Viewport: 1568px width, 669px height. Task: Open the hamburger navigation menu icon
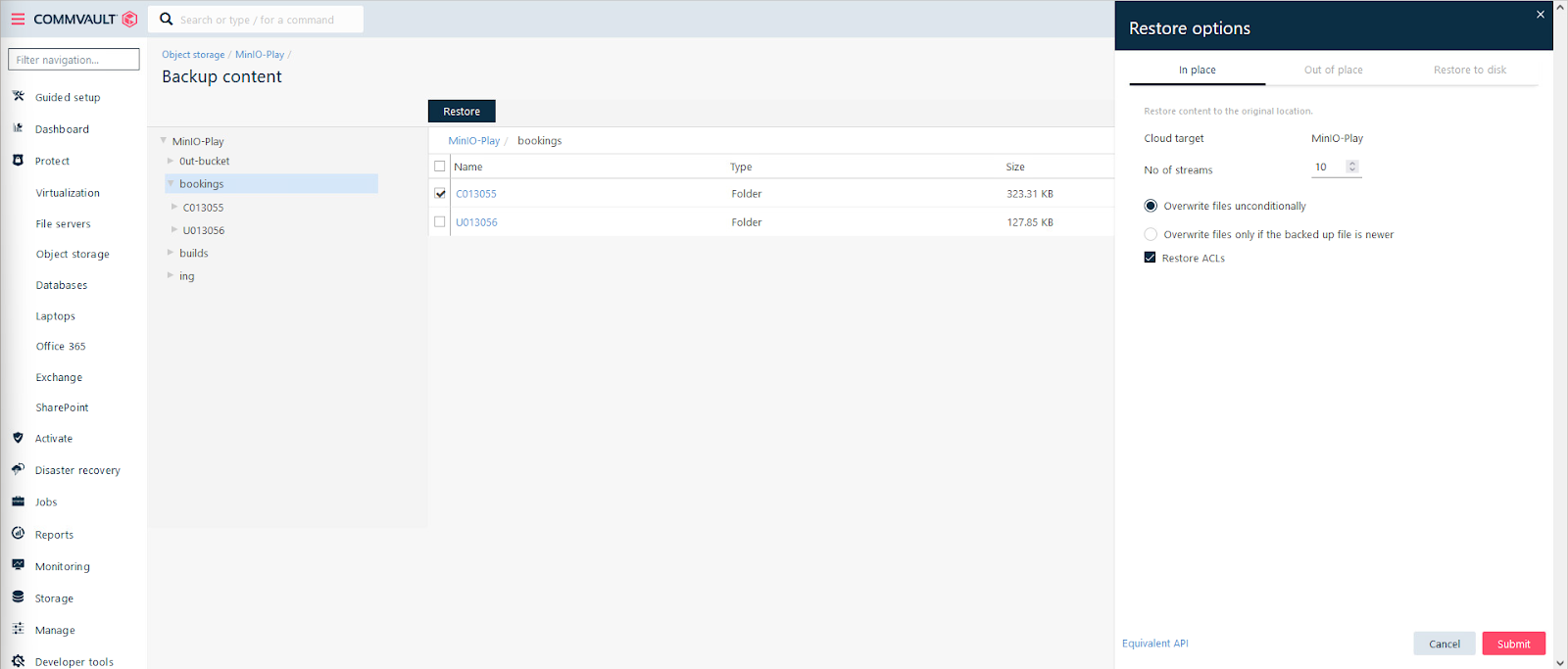[18, 19]
